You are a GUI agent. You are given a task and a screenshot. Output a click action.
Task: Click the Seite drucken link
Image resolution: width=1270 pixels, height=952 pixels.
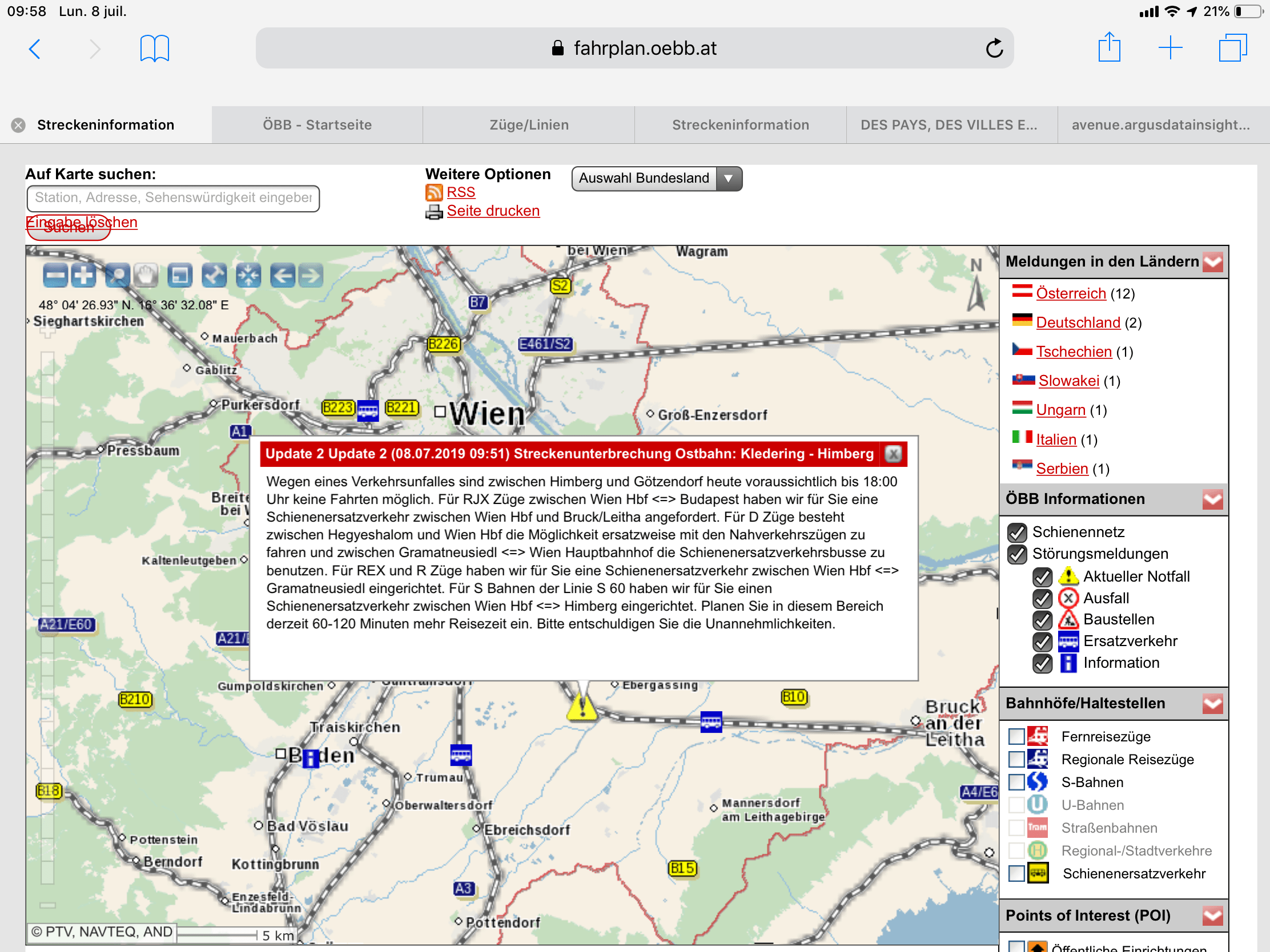tap(493, 211)
